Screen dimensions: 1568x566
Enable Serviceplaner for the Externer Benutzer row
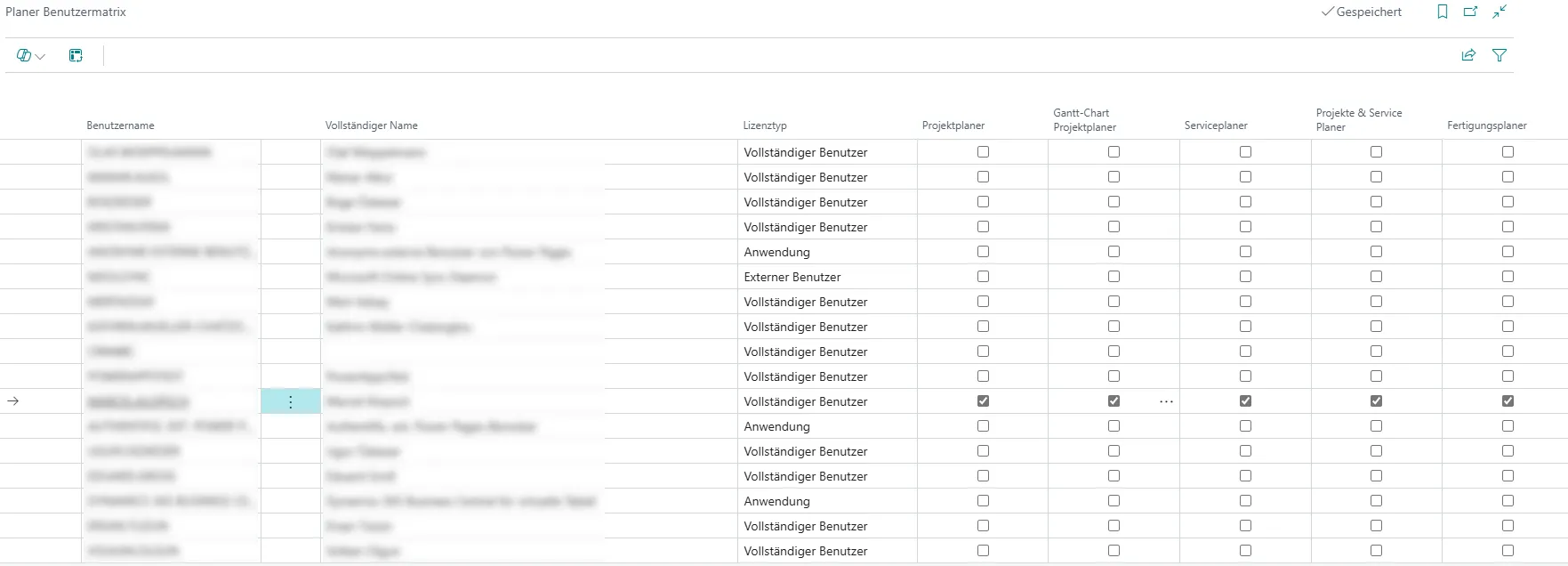(x=1245, y=277)
